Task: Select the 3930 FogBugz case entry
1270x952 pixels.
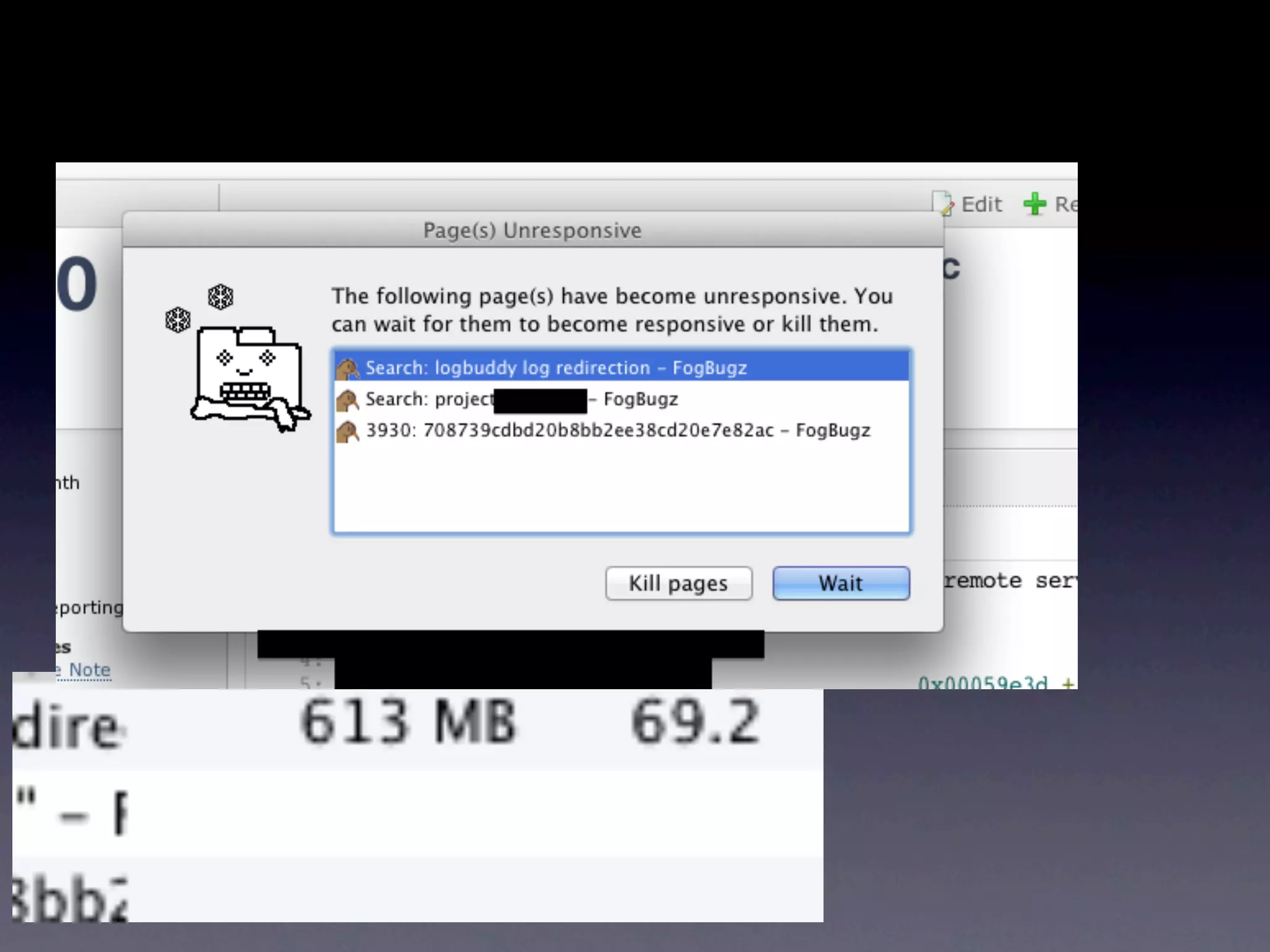Action: click(621, 430)
